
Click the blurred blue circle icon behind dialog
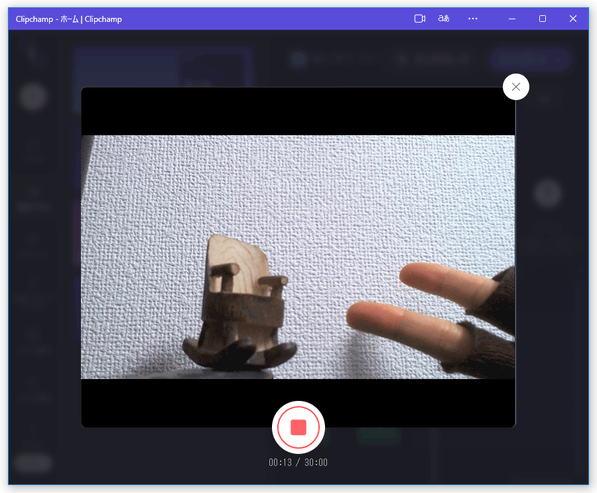click(298, 59)
